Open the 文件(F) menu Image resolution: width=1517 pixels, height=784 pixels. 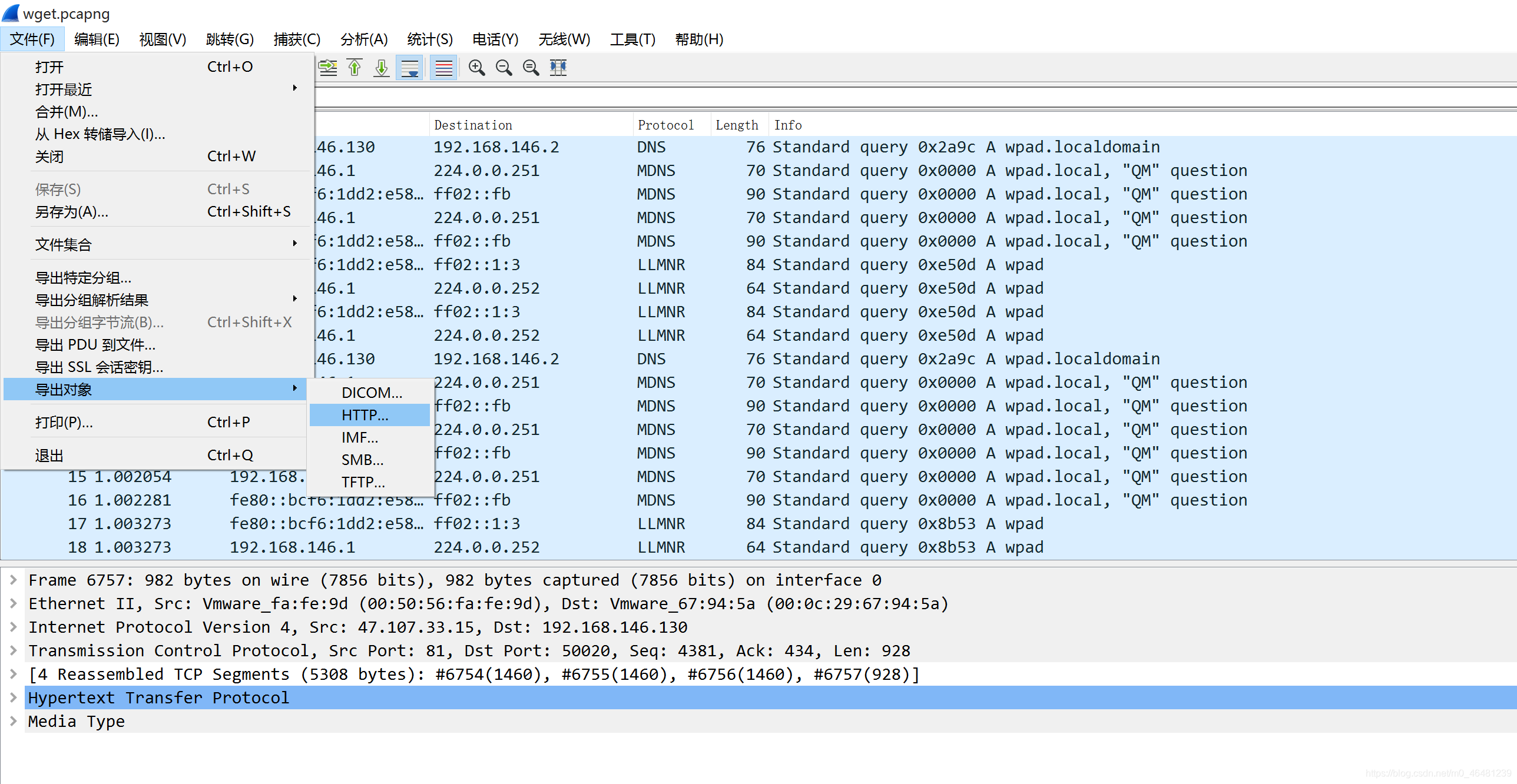pyautogui.click(x=32, y=39)
